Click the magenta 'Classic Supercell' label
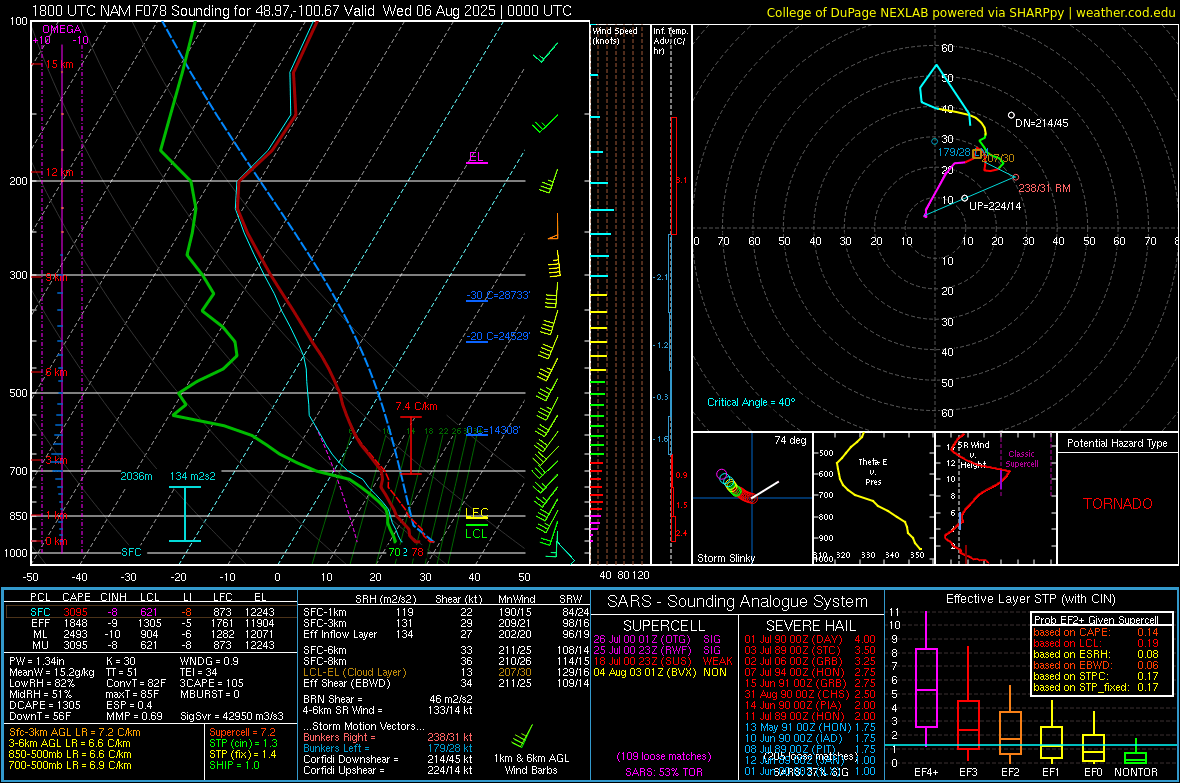 (x=1022, y=459)
